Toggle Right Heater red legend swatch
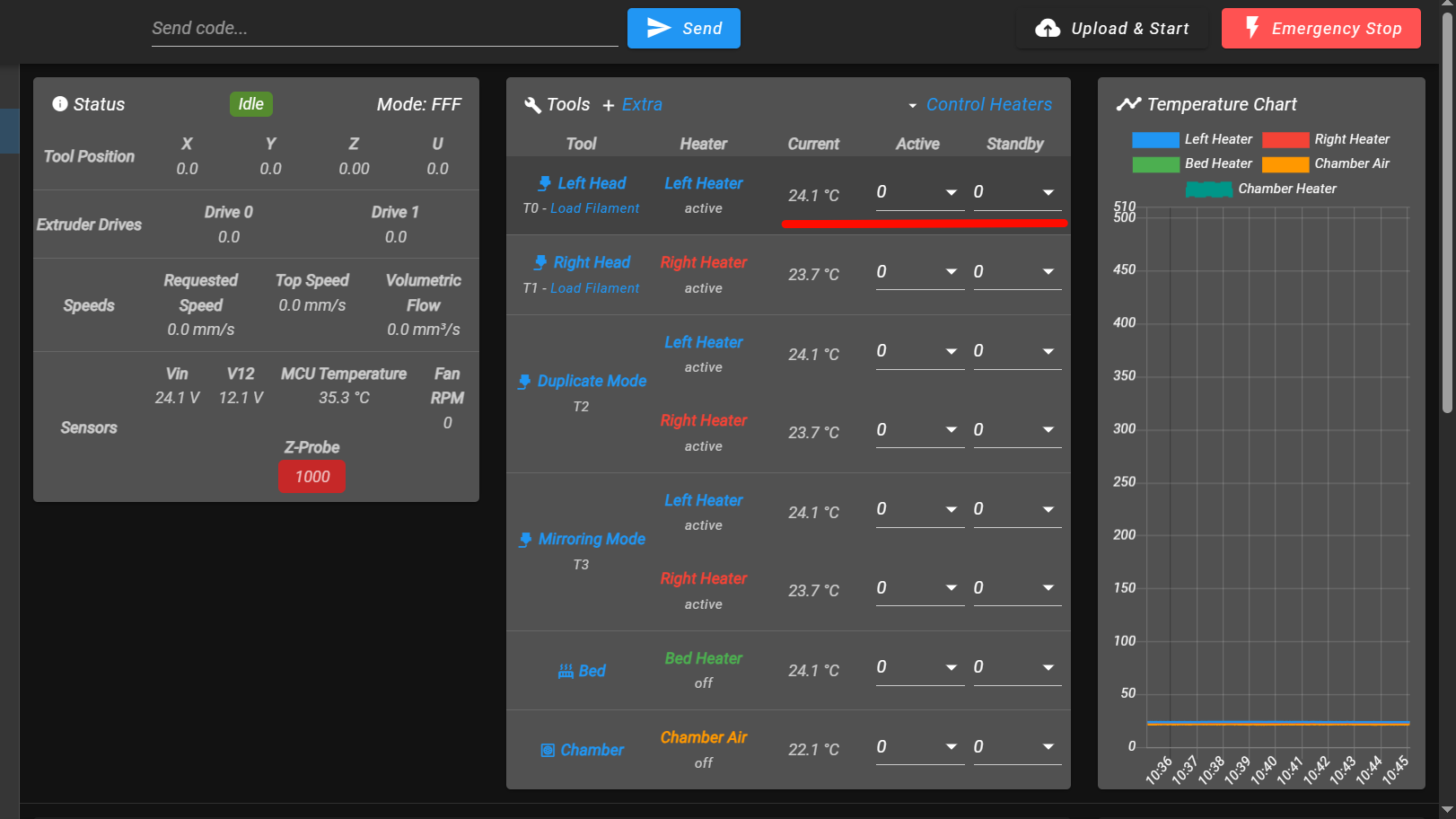1456x819 pixels. pyautogui.click(x=1285, y=139)
